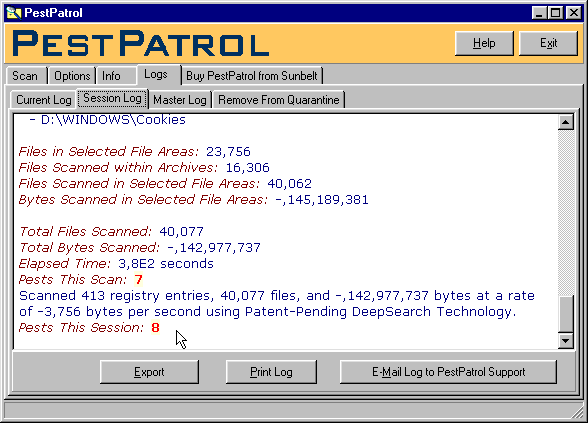Click the PestPatrol title bar icon
This screenshot has height=423, width=588.
point(14,13)
